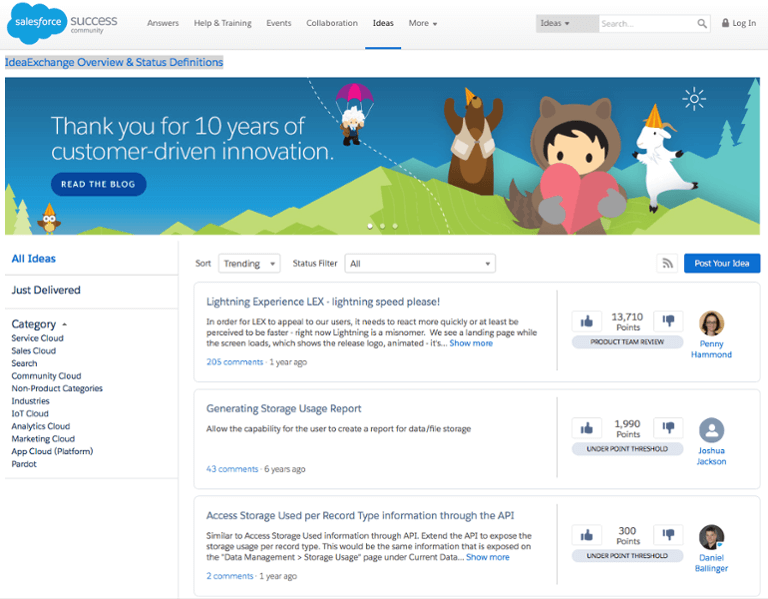The height and width of the screenshot is (599, 768).
Task: Go to the Events nav item
Action: pyautogui.click(x=279, y=23)
